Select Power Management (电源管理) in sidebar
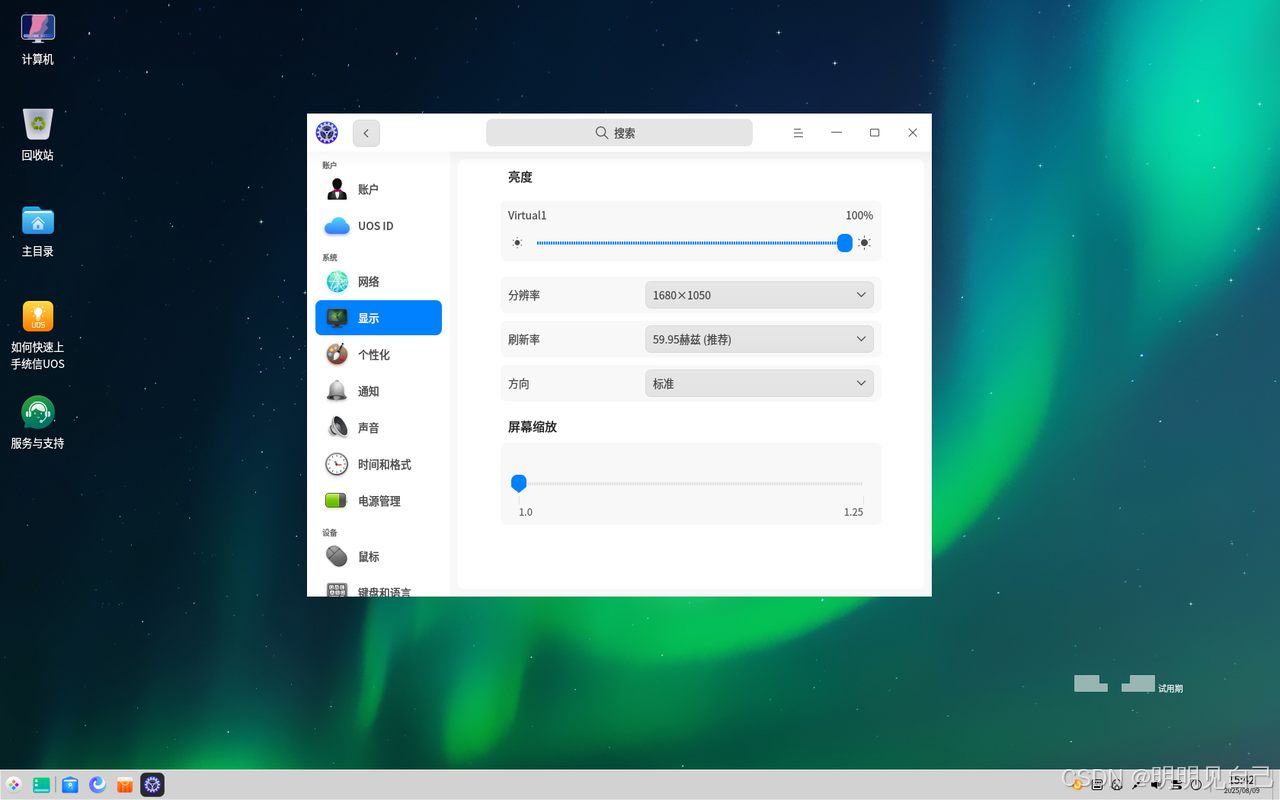Screen dimensions: 1280x800 [378, 501]
